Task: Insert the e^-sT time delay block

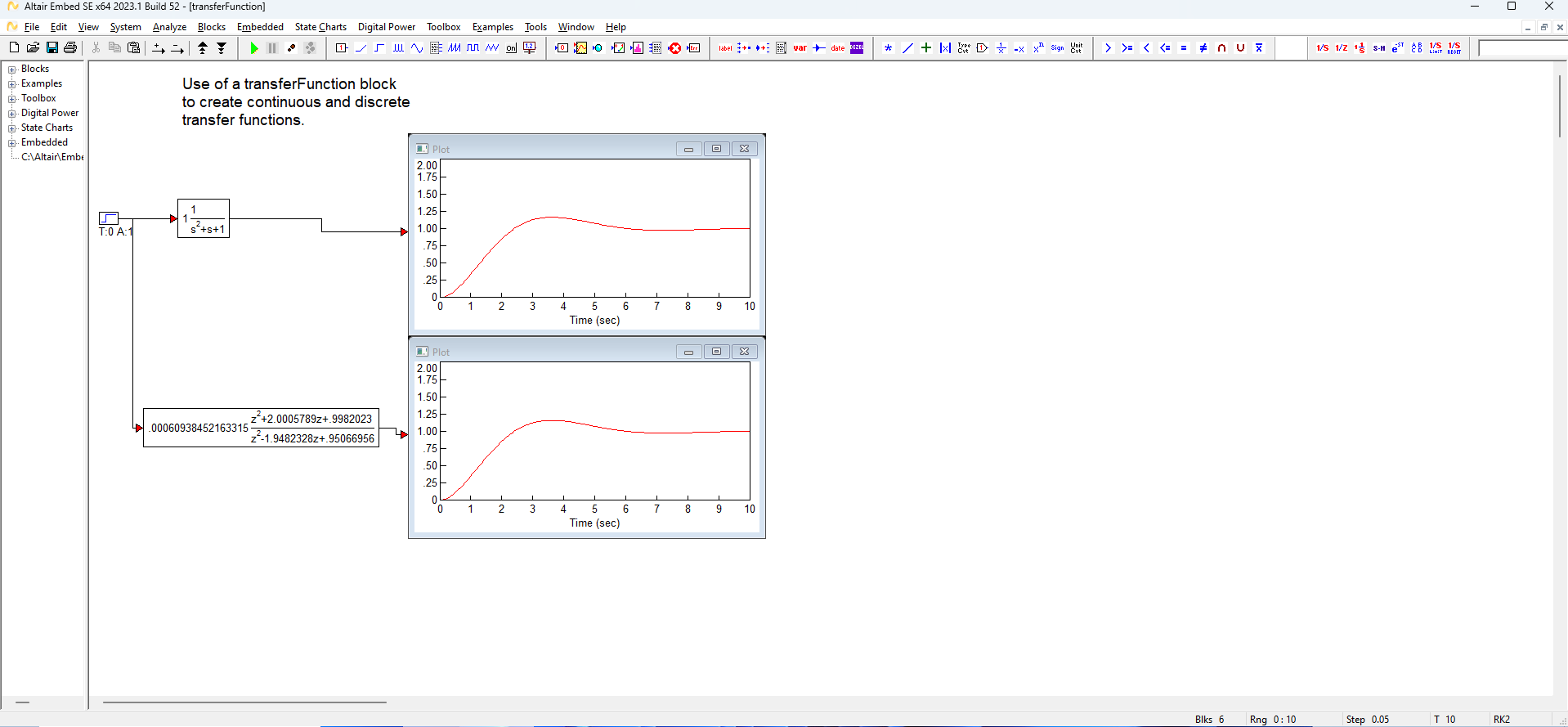Action: 1398,48
